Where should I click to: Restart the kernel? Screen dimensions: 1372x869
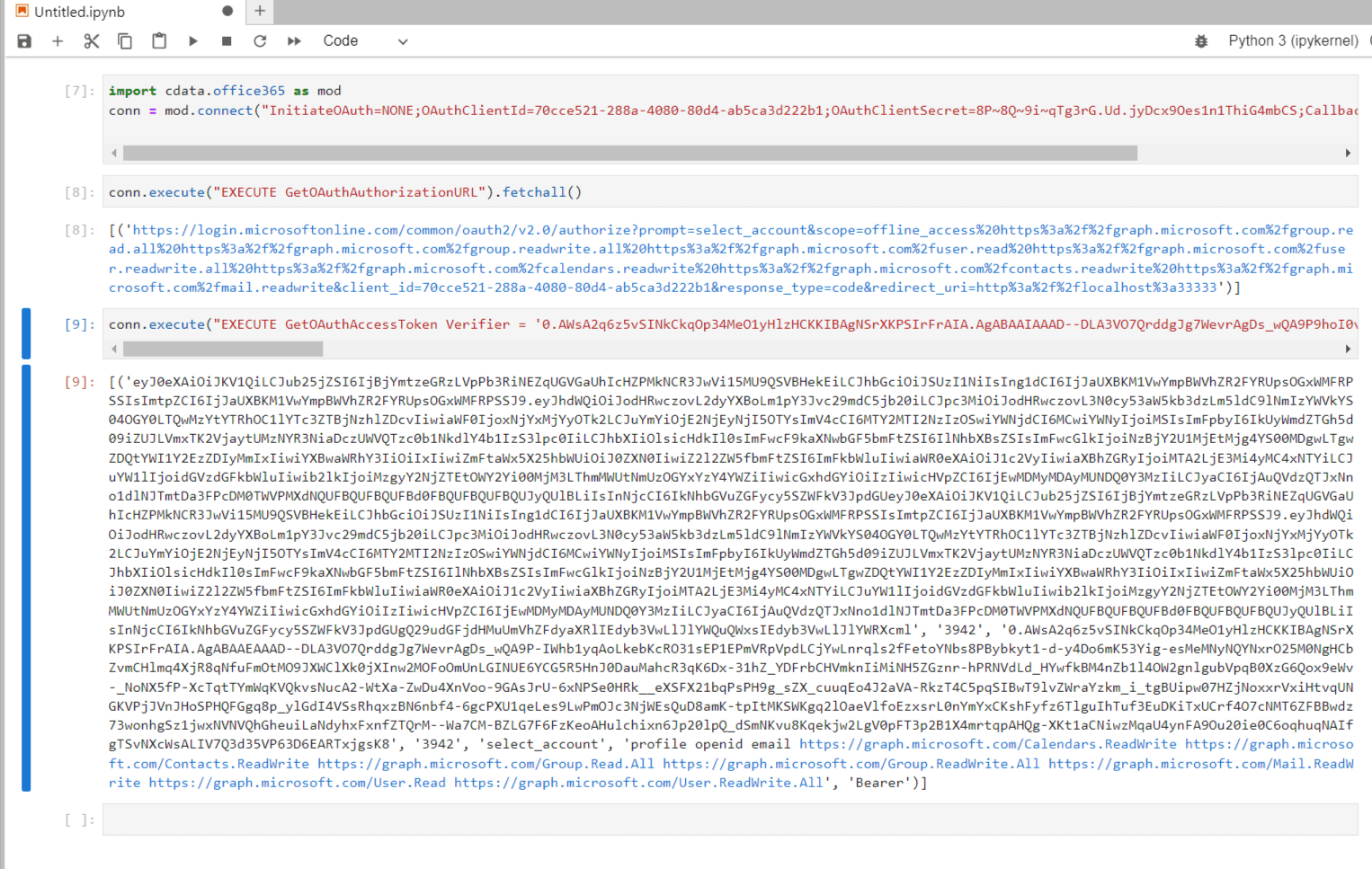(x=260, y=41)
